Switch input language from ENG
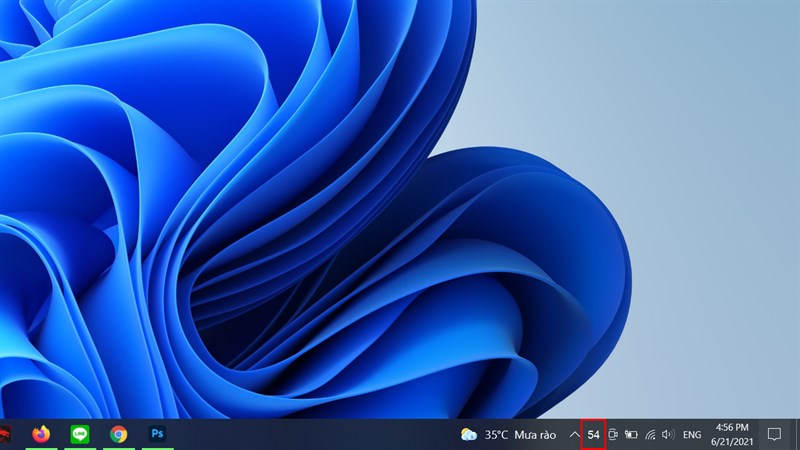This screenshot has width=800, height=450. [x=692, y=435]
